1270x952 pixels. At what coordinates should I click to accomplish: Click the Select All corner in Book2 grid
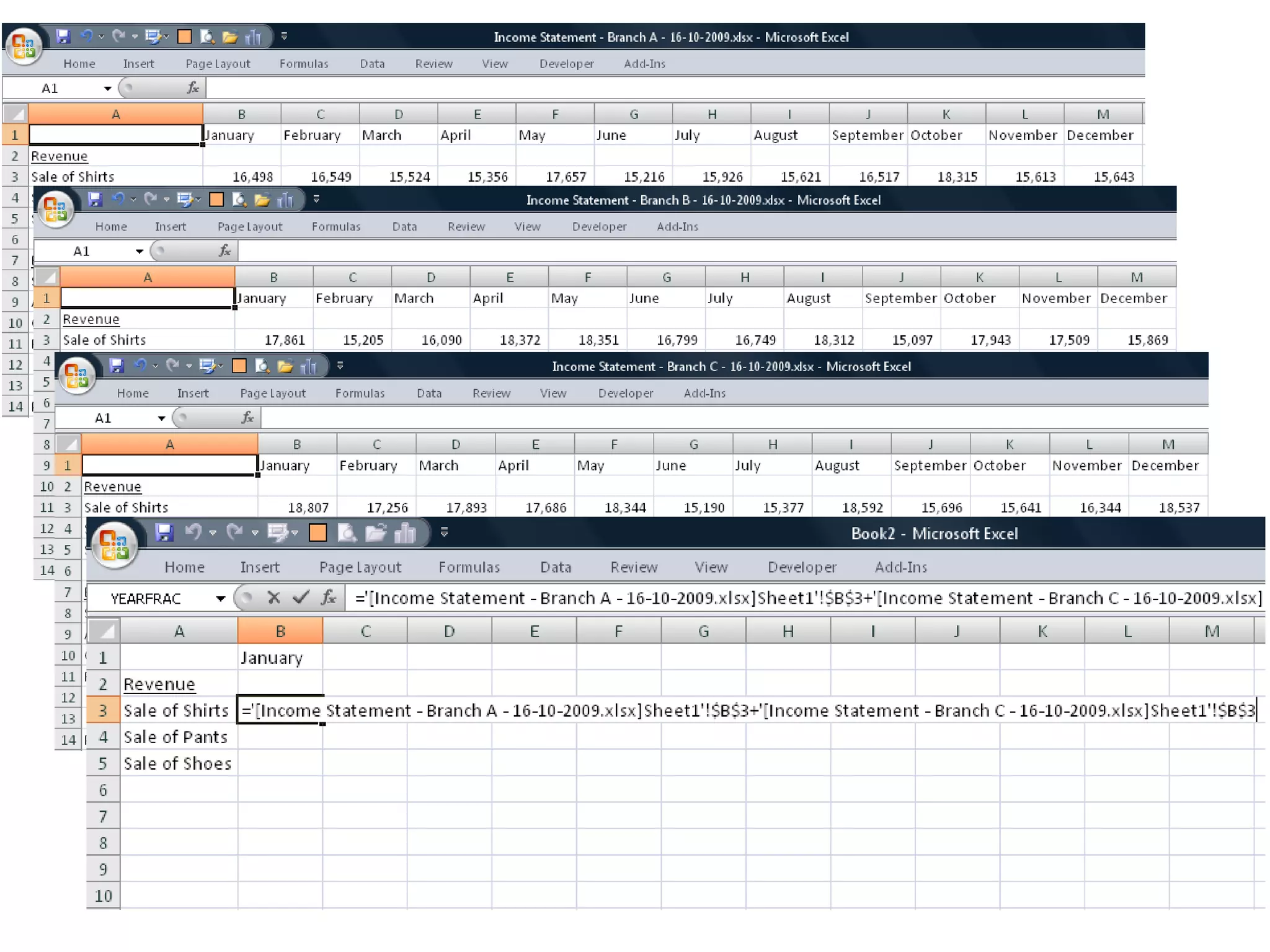(x=104, y=632)
